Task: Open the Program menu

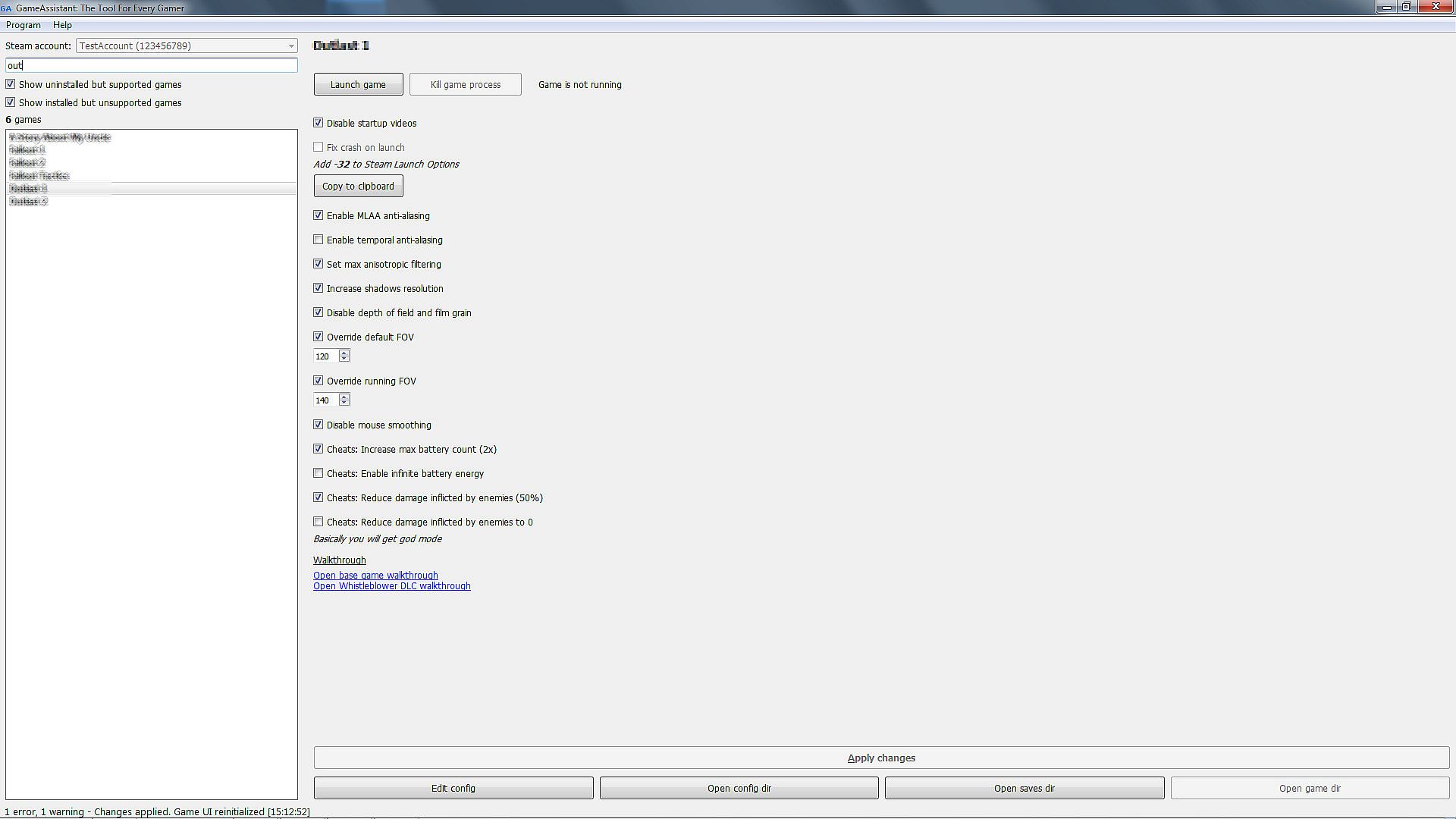Action: tap(23, 25)
